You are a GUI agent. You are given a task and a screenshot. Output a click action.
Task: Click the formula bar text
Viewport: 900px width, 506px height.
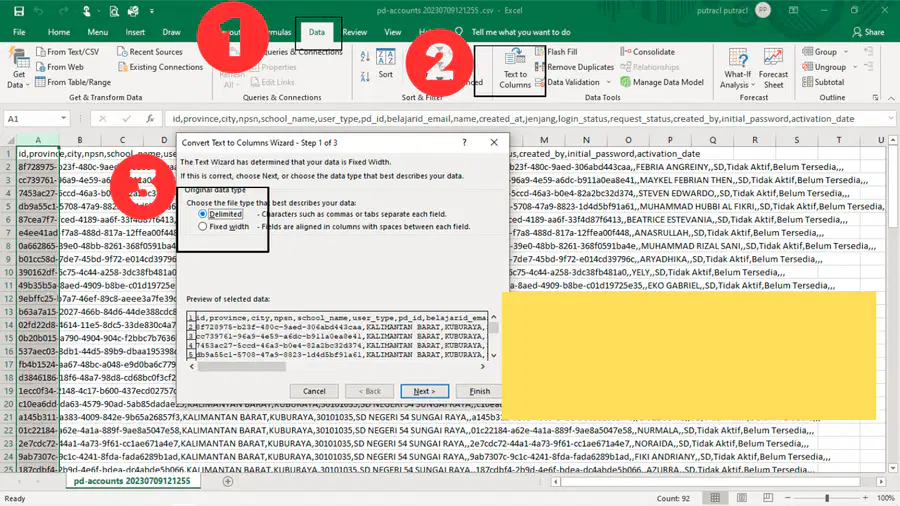[x=513, y=119]
